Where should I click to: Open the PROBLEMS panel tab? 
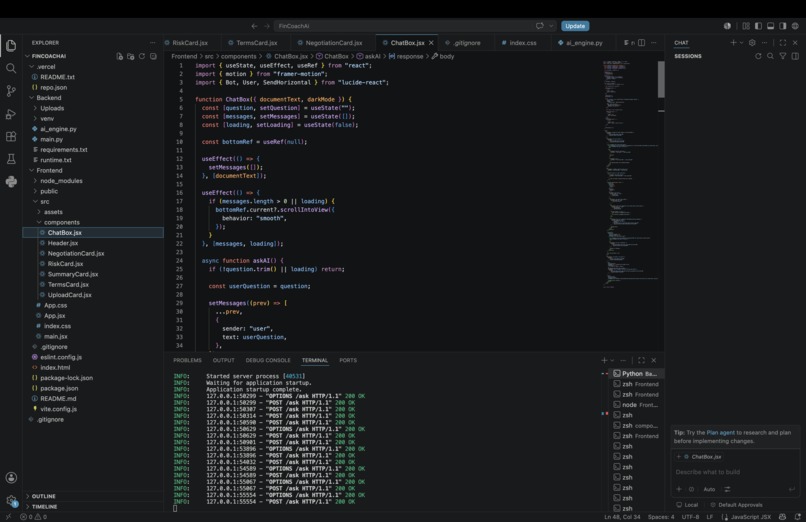187,360
